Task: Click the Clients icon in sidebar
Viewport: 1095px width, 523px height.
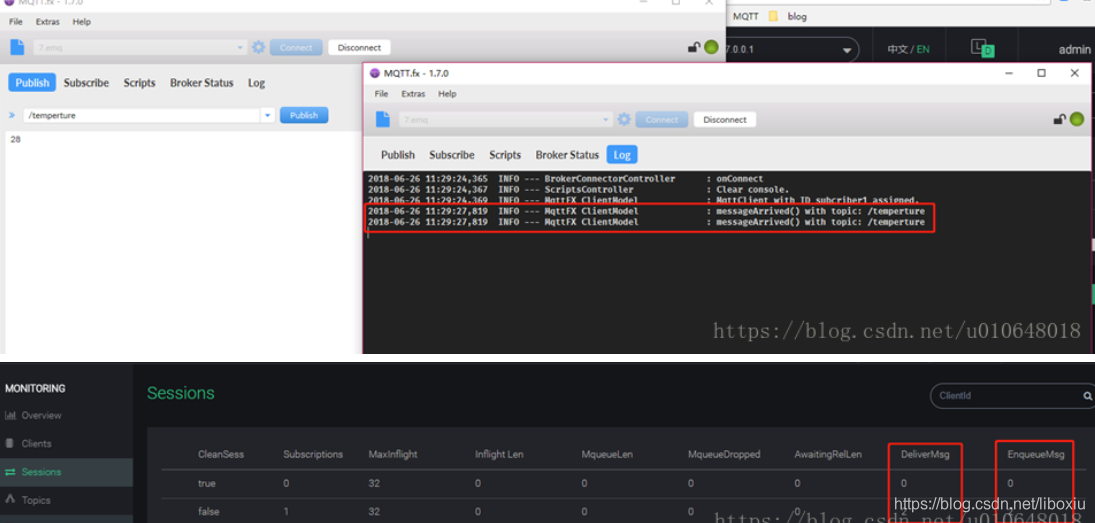Action: point(10,443)
